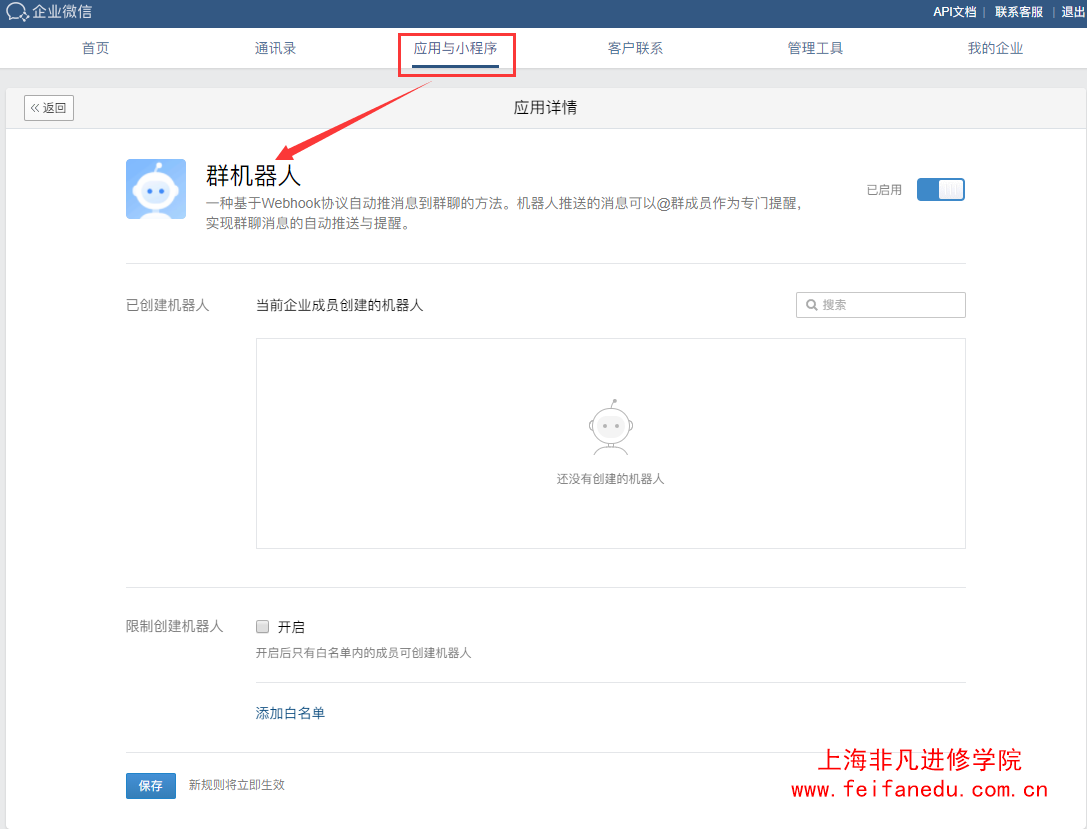Screen dimensions: 1087x829
Task: Click the 新规则将立即生效 note
Action: 237,785
